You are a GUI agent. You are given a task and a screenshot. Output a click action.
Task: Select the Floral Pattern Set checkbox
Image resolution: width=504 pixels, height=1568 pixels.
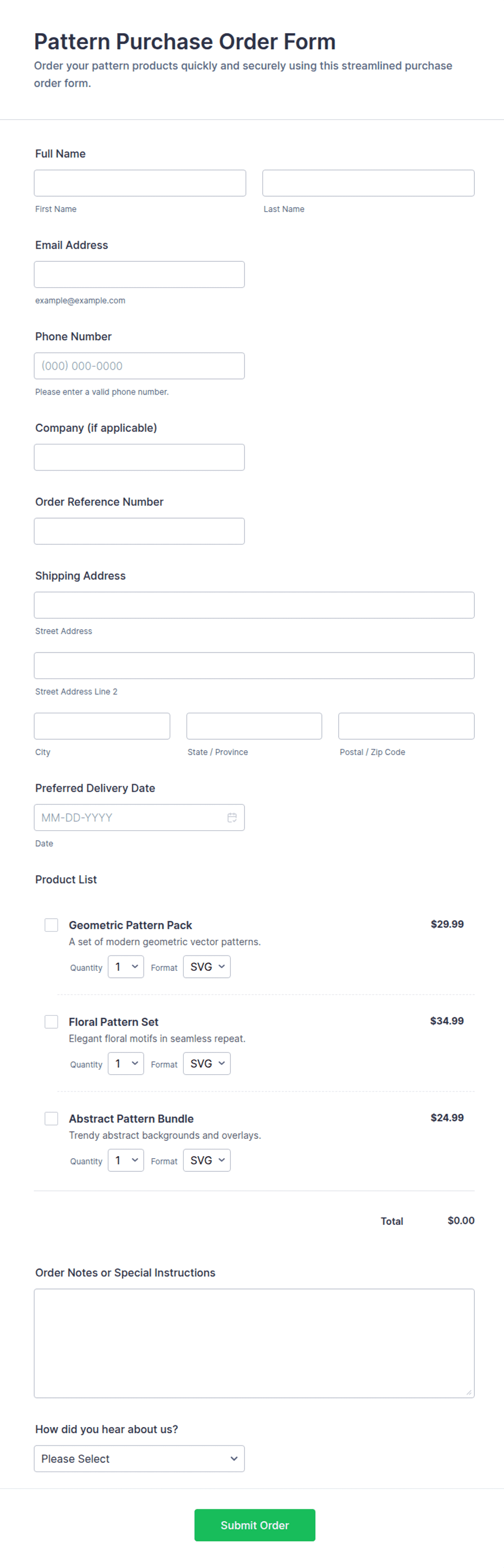click(x=51, y=1022)
